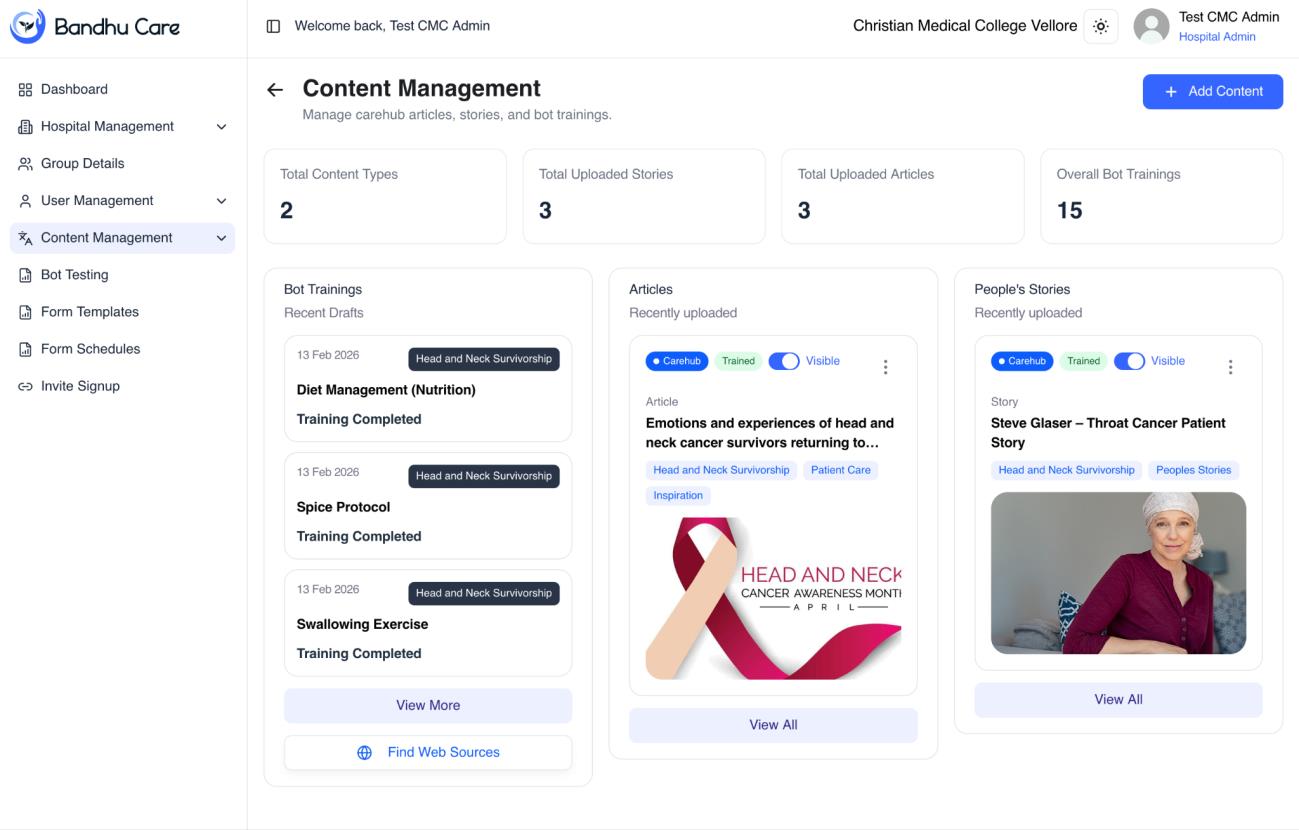Open Group Details in the sidebar
Image resolution: width=1299 pixels, height=830 pixels.
[x=122, y=164]
